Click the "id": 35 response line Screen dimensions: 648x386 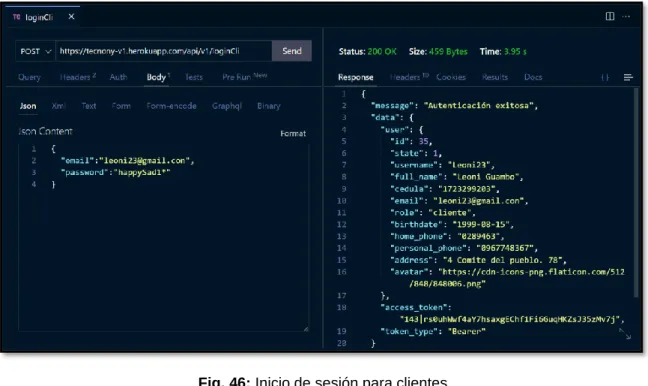coord(411,141)
